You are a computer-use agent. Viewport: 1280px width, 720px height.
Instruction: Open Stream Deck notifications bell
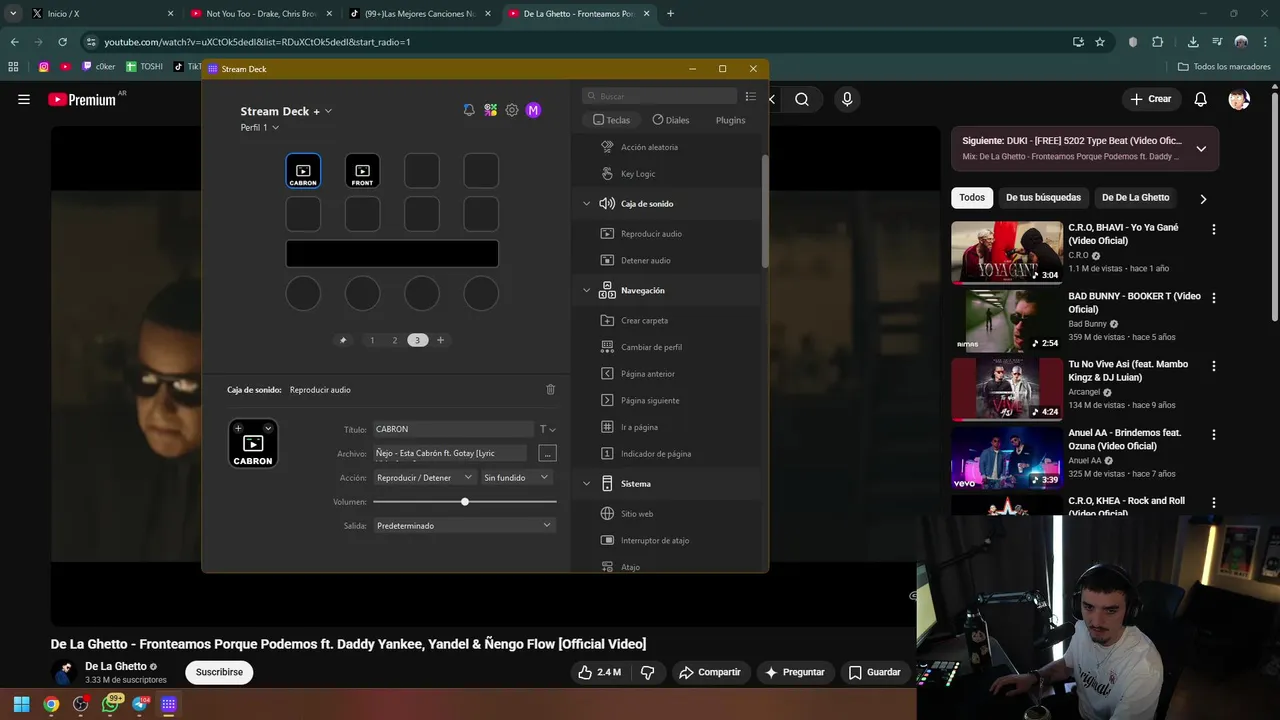pos(469,110)
